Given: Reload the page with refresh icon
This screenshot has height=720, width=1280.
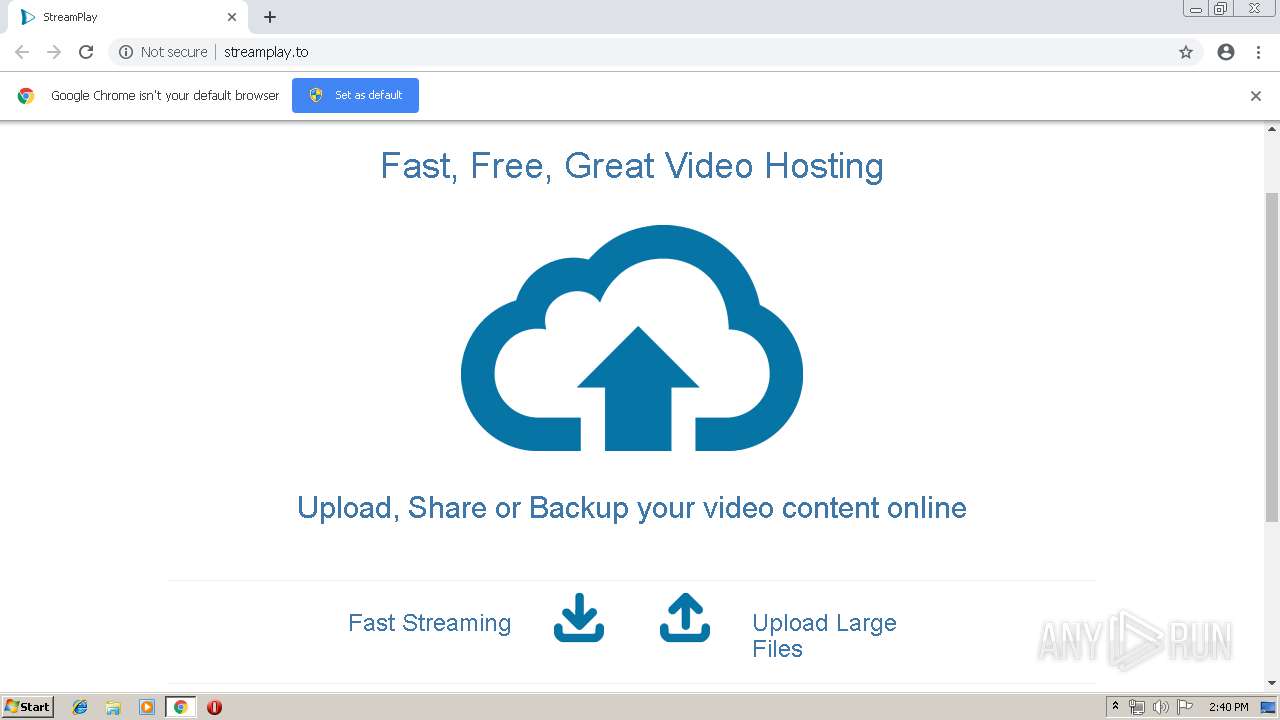Looking at the screenshot, I should [x=86, y=52].
